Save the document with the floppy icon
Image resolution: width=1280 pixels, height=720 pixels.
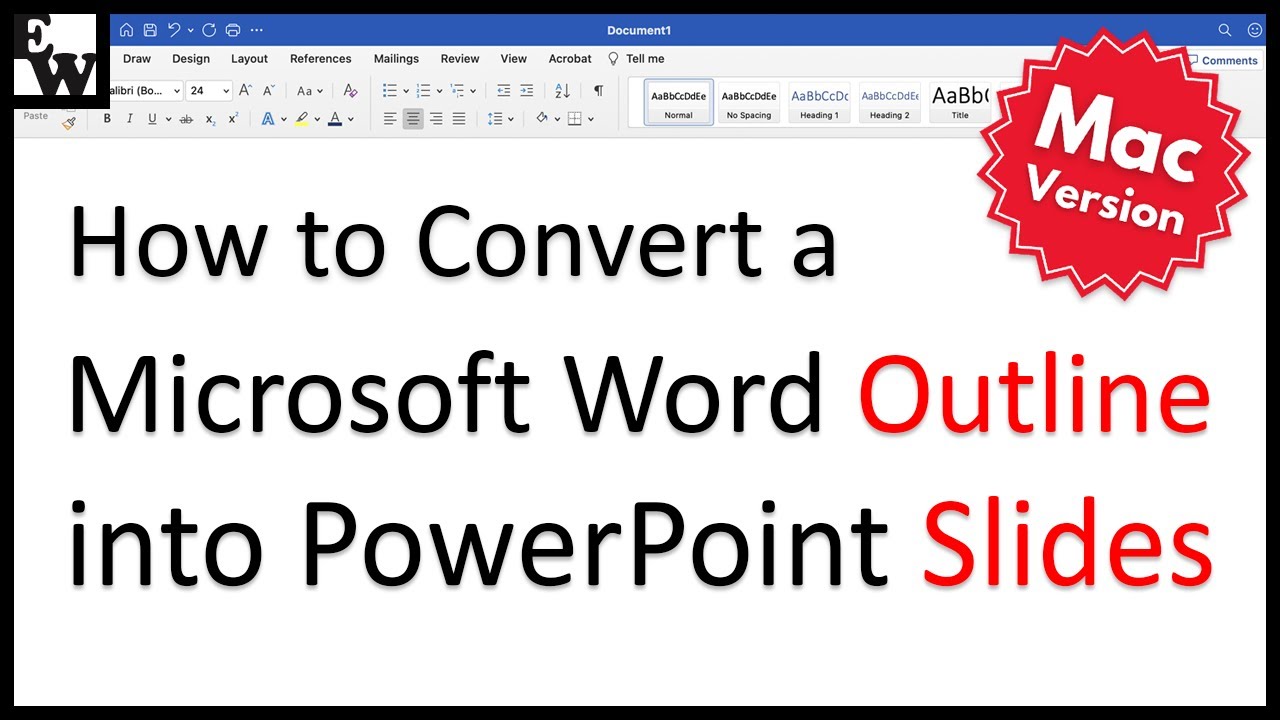(150, 30)
